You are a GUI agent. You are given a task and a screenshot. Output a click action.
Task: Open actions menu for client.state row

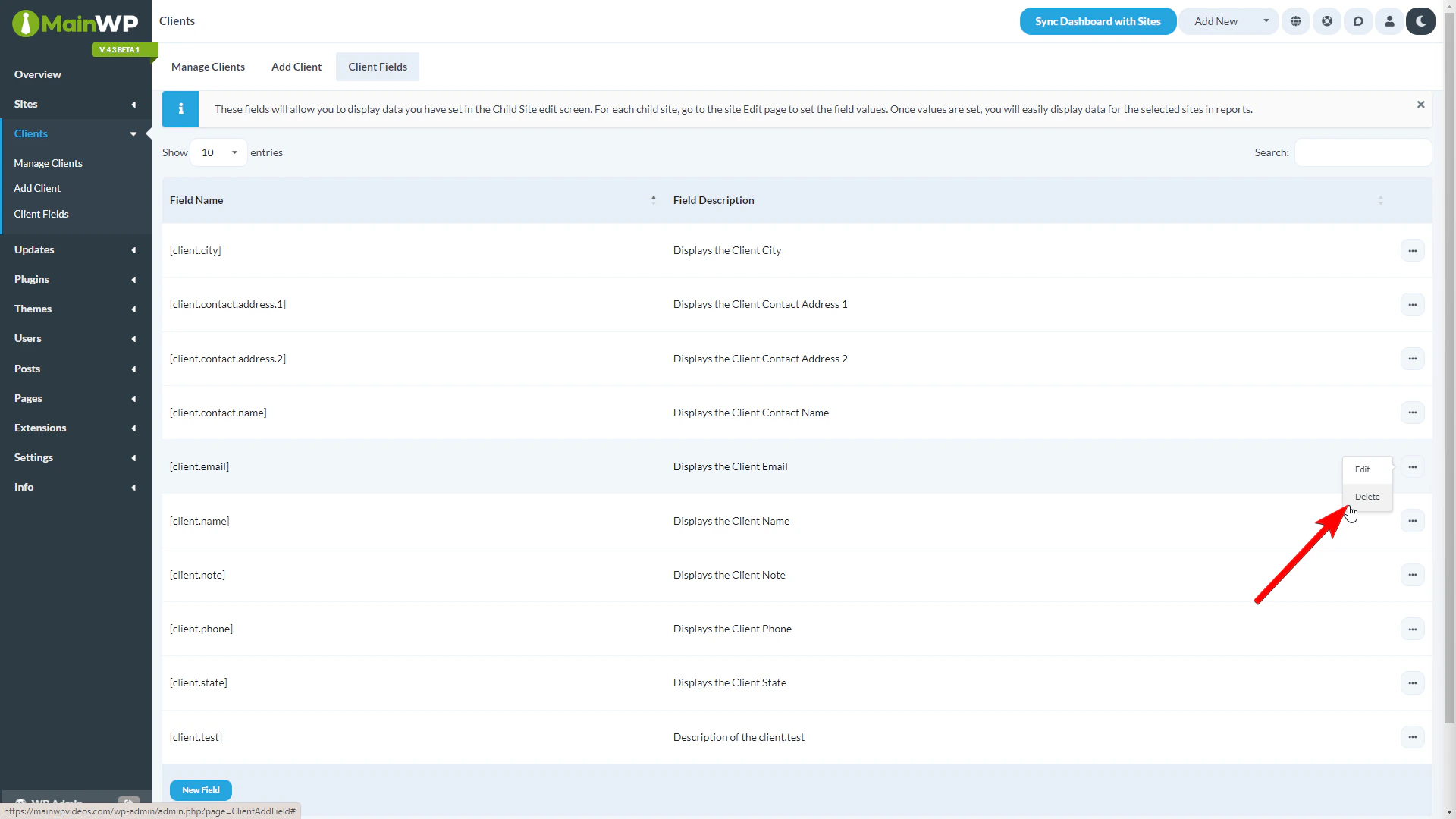pos(1412,682)
